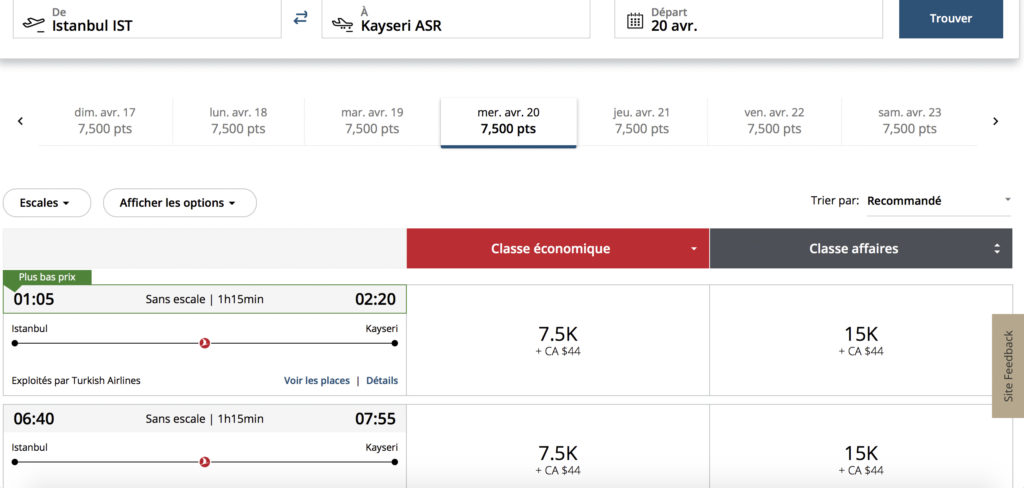The image size is (1024, 488).
Task: Expand the Classe économique column header
Action: (558, 248)
